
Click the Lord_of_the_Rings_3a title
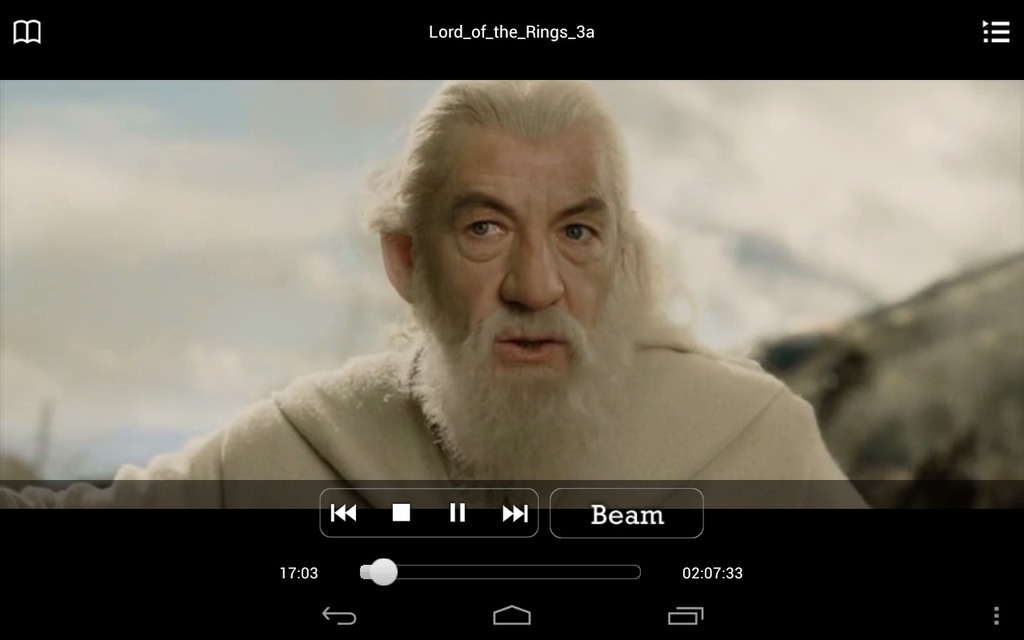coord(511,33)
